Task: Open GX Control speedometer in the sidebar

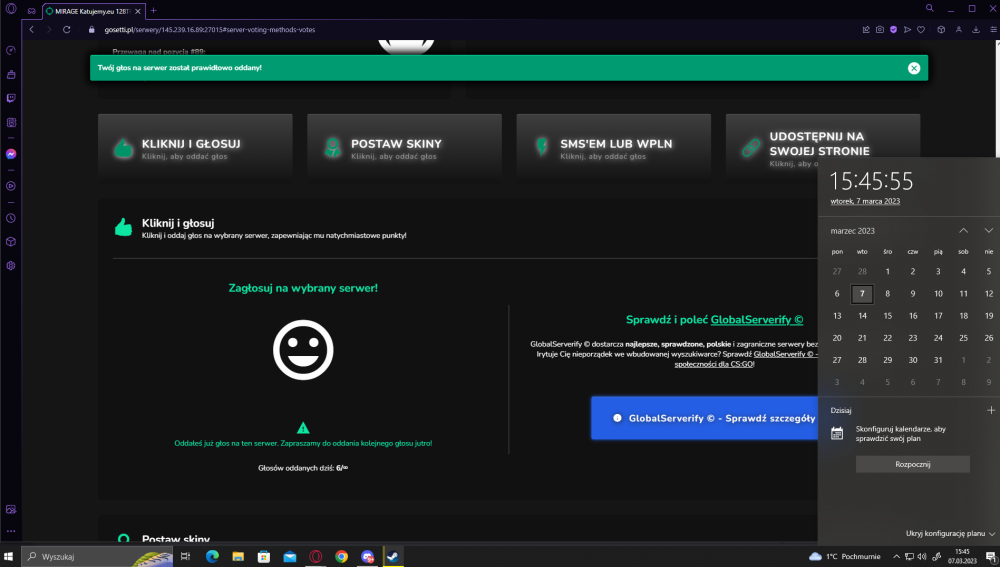Action: tap(11, 50)
